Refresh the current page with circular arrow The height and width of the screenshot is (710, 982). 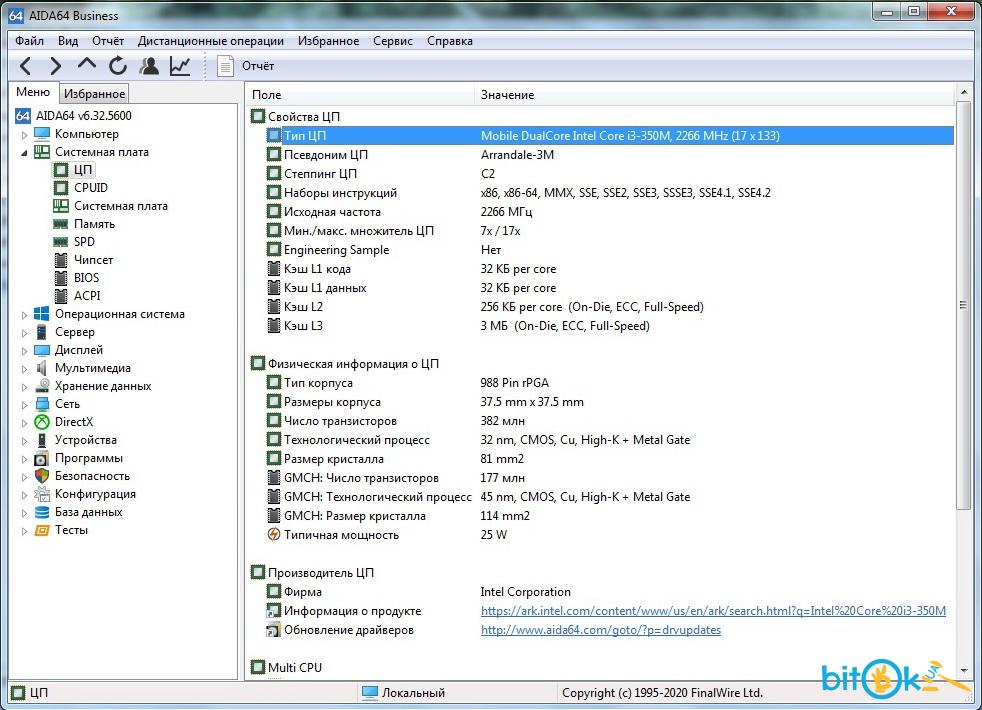[x=118, y=66]
